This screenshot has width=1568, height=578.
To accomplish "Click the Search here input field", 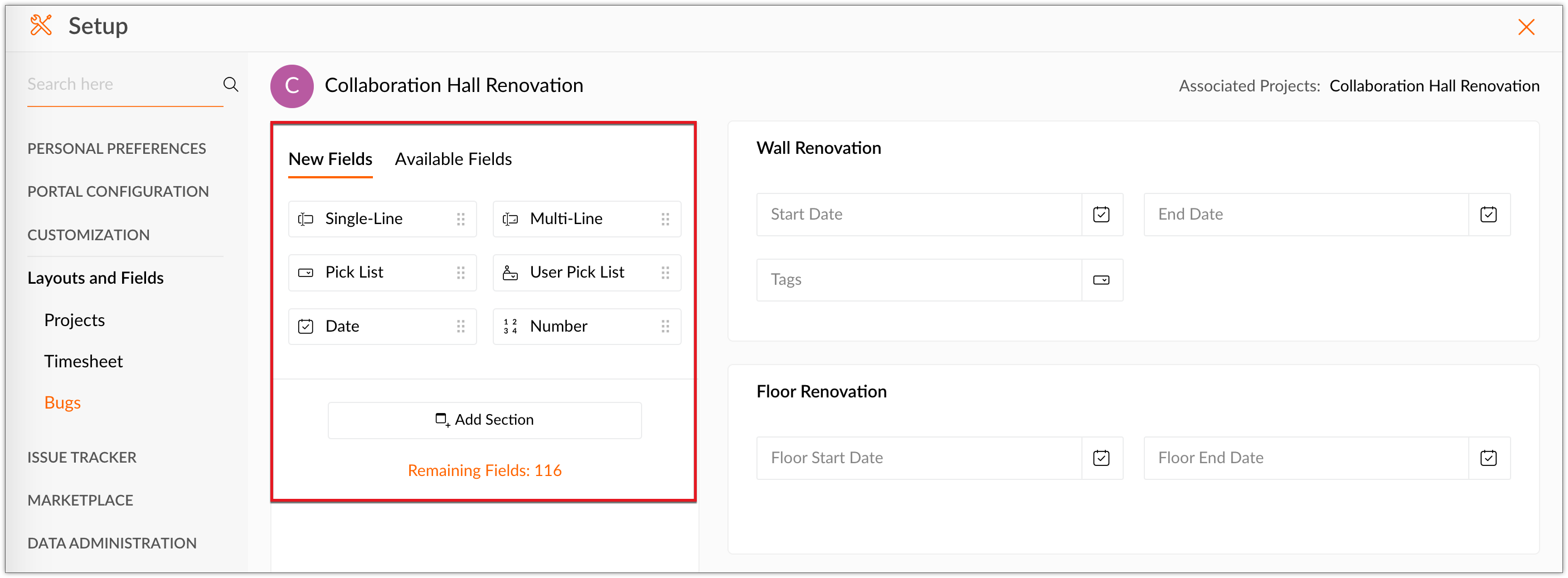I will 122,84.
